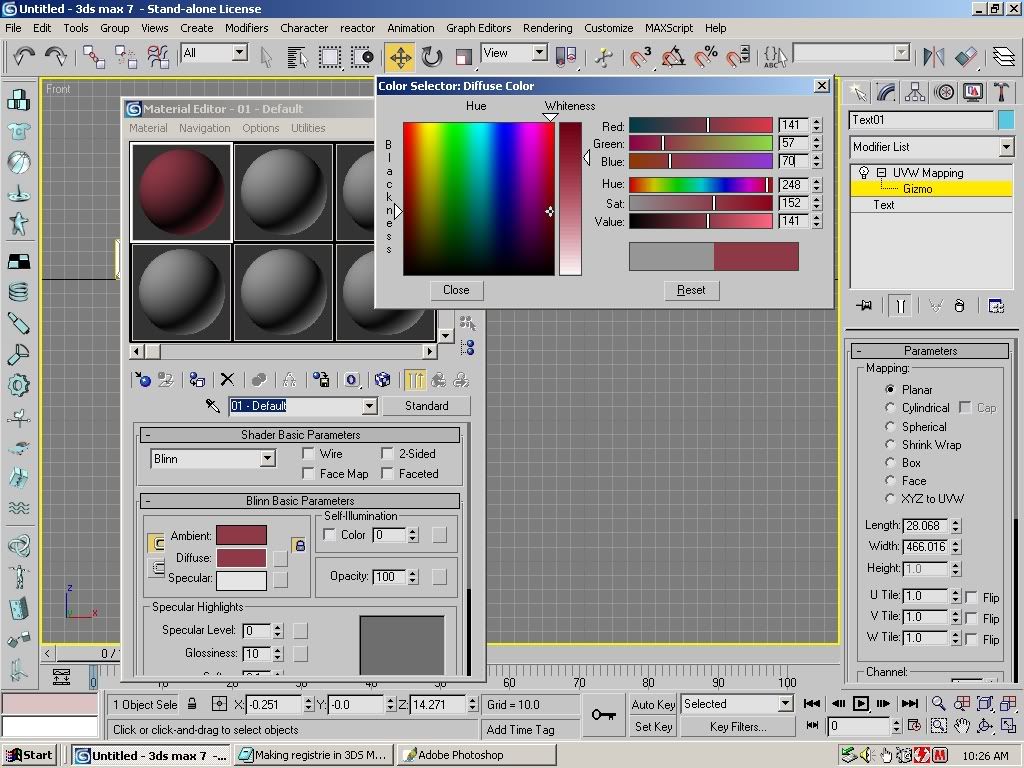Screen dimensions: 1024x768
Task: Open Material Editor Utilities menu
Action: 308,128
